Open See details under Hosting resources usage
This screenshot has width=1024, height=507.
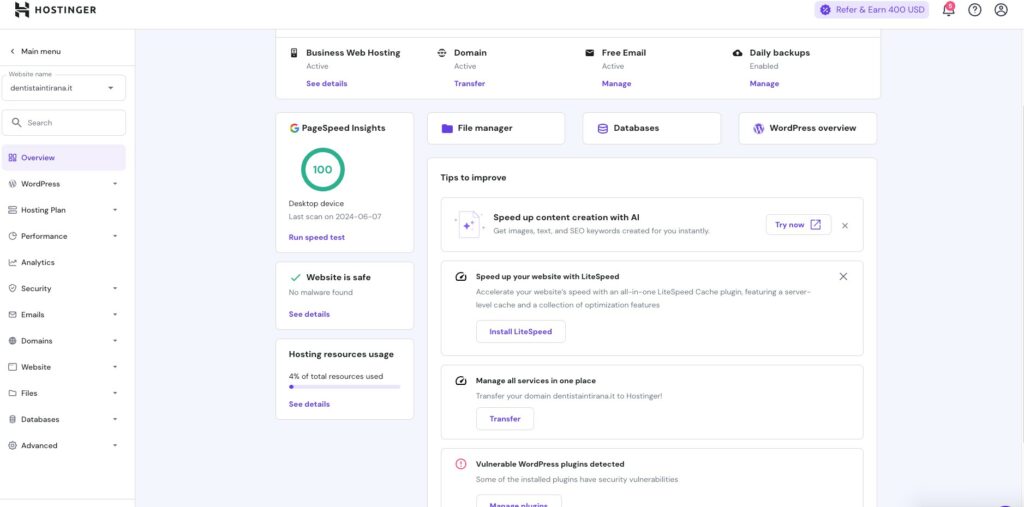(x=309, y=404)
